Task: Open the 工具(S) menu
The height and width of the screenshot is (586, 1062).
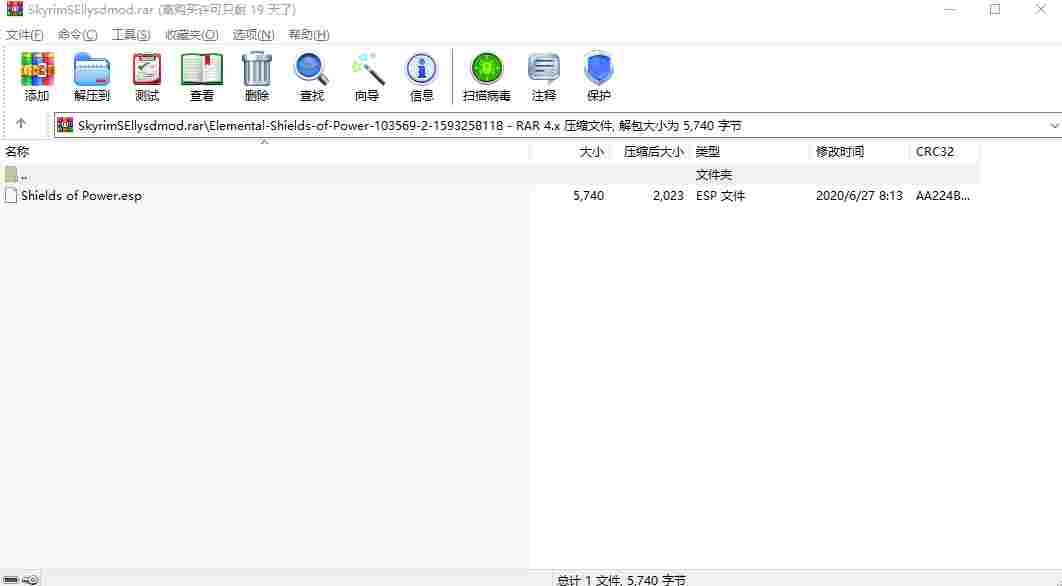Action: [131, 35]
